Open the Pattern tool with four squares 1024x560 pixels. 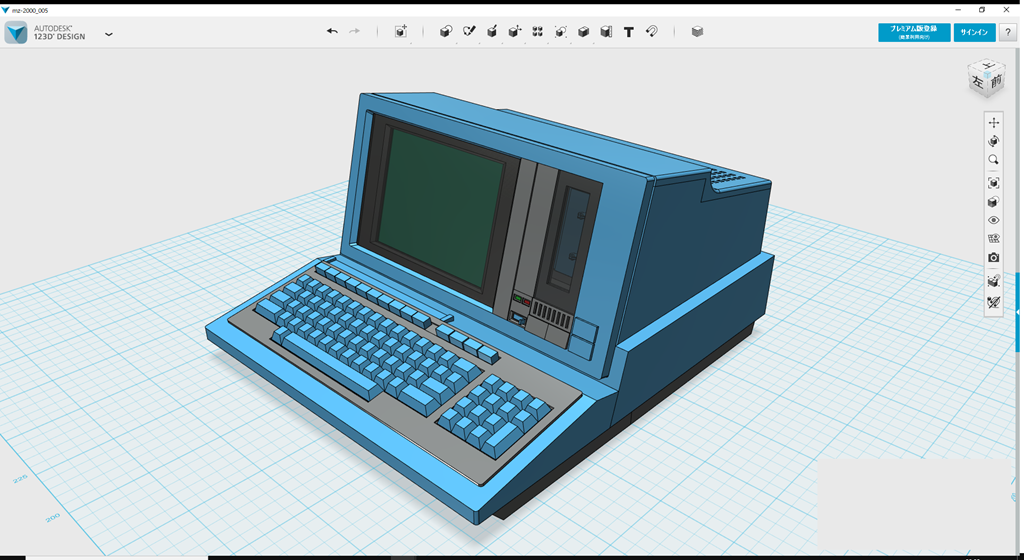(x=538, y=32)
